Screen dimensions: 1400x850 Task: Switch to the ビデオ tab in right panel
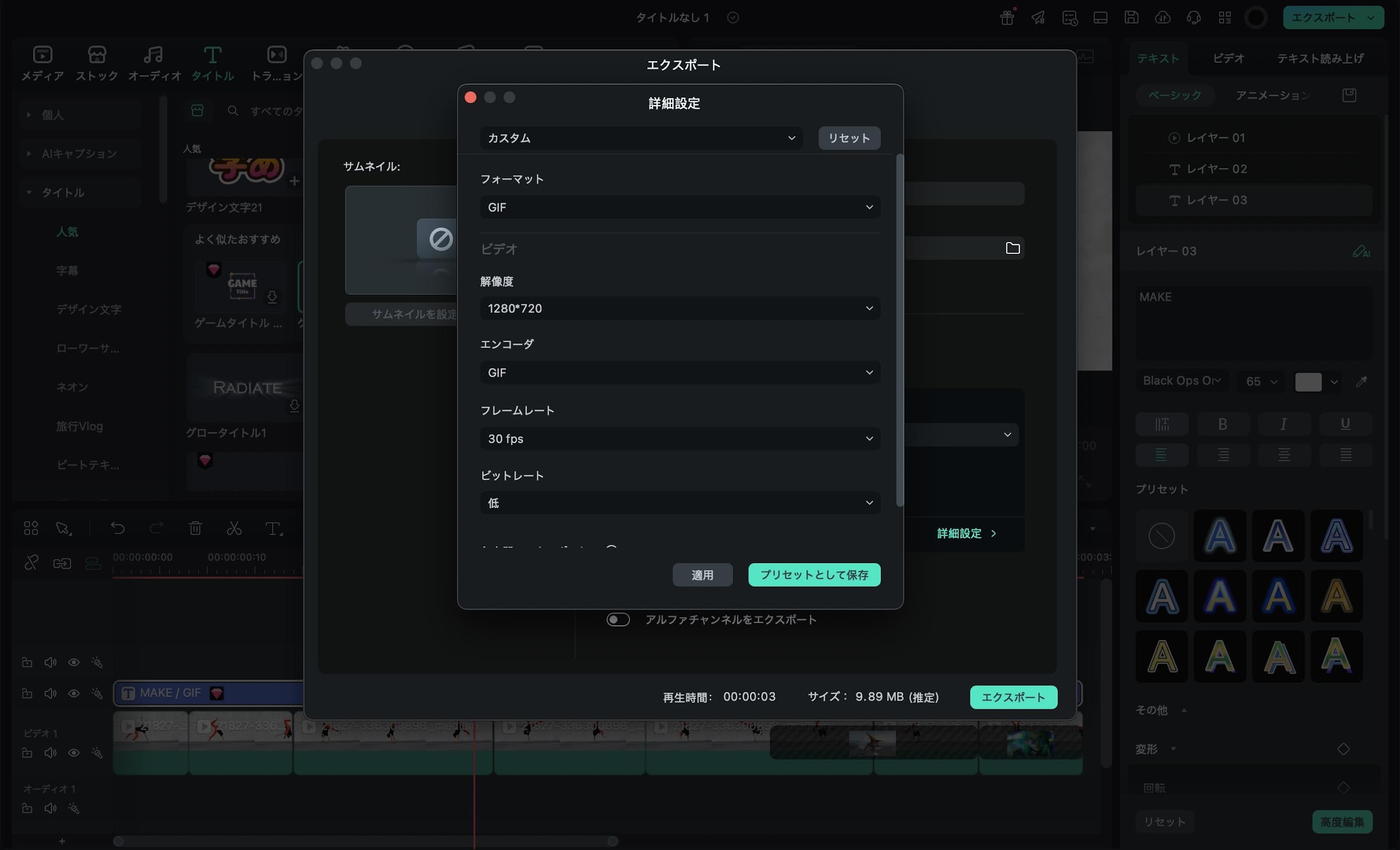click(x=1229, y=58)
